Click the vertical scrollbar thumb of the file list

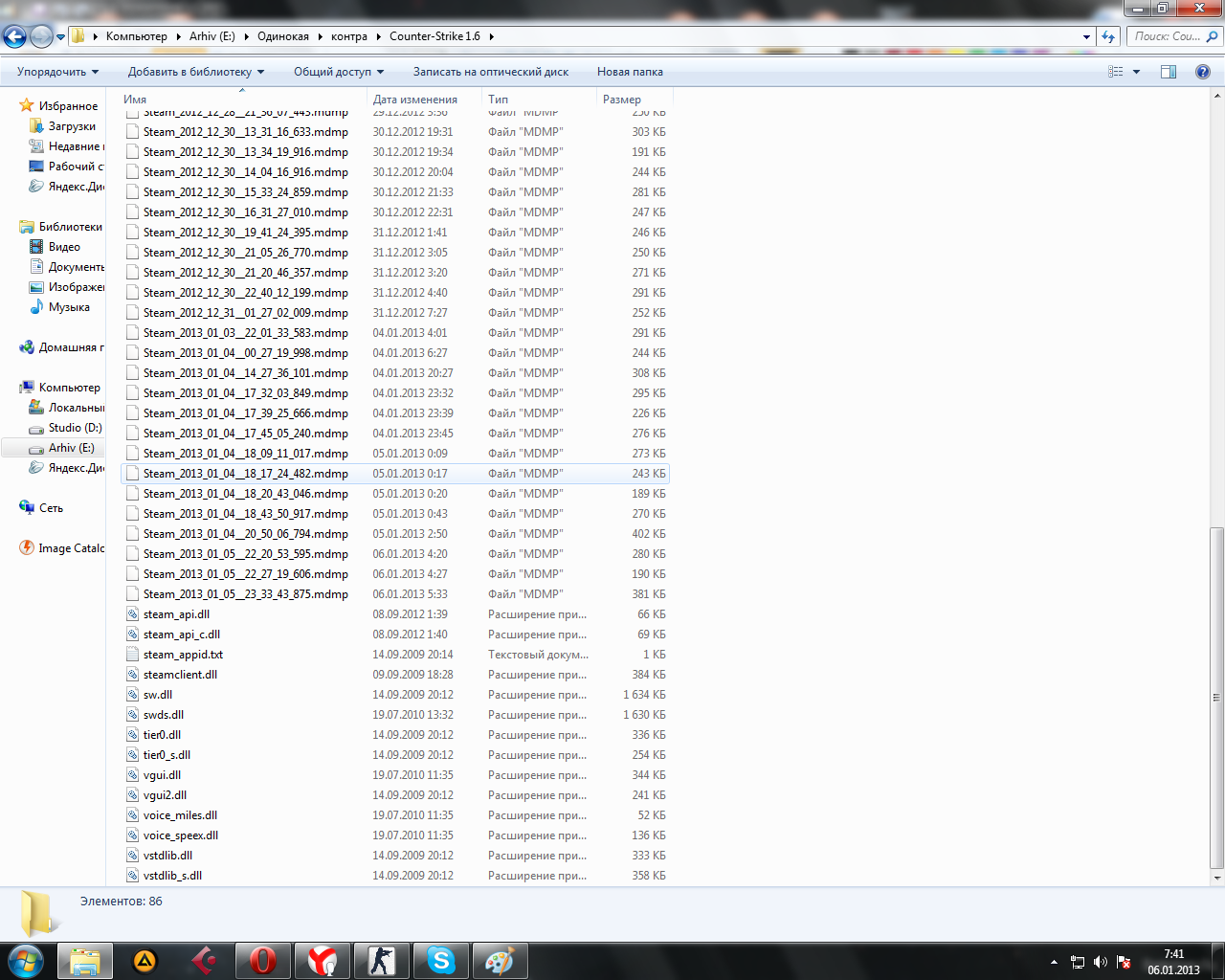1217,698
